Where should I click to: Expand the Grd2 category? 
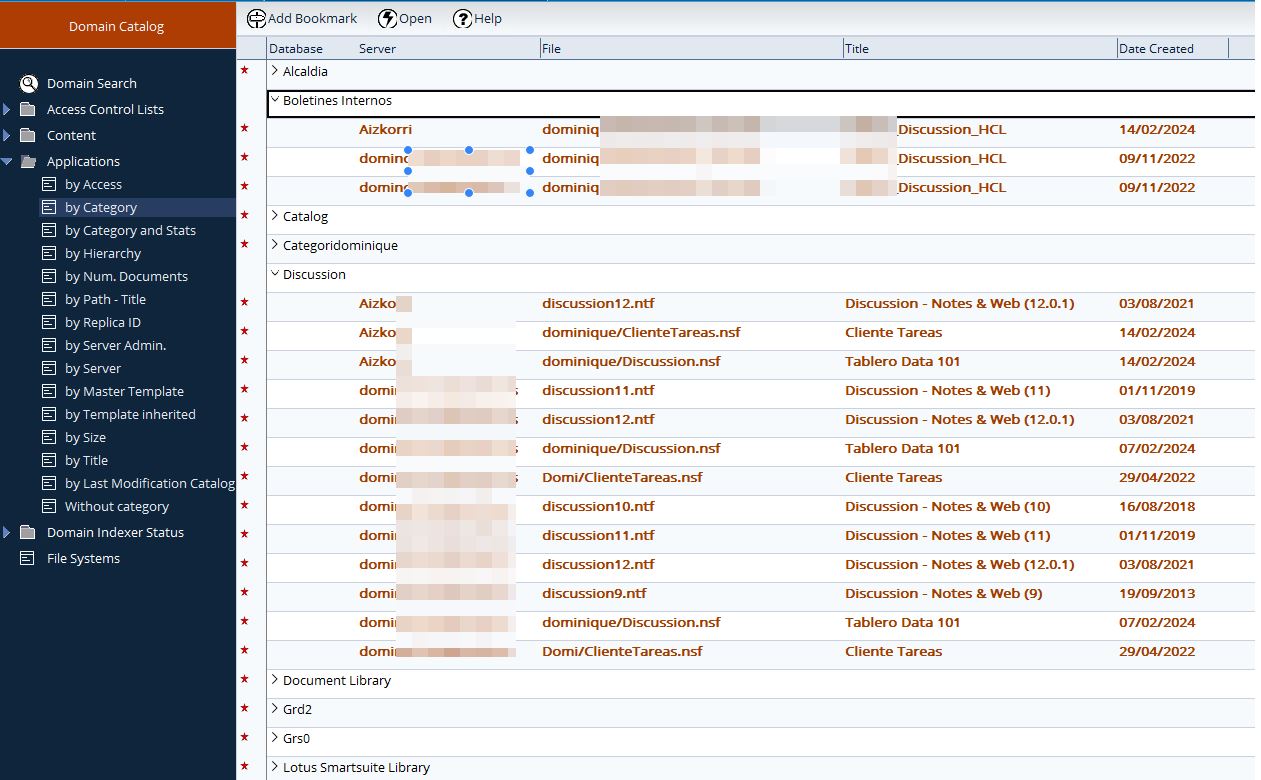(x=275, y=709)
